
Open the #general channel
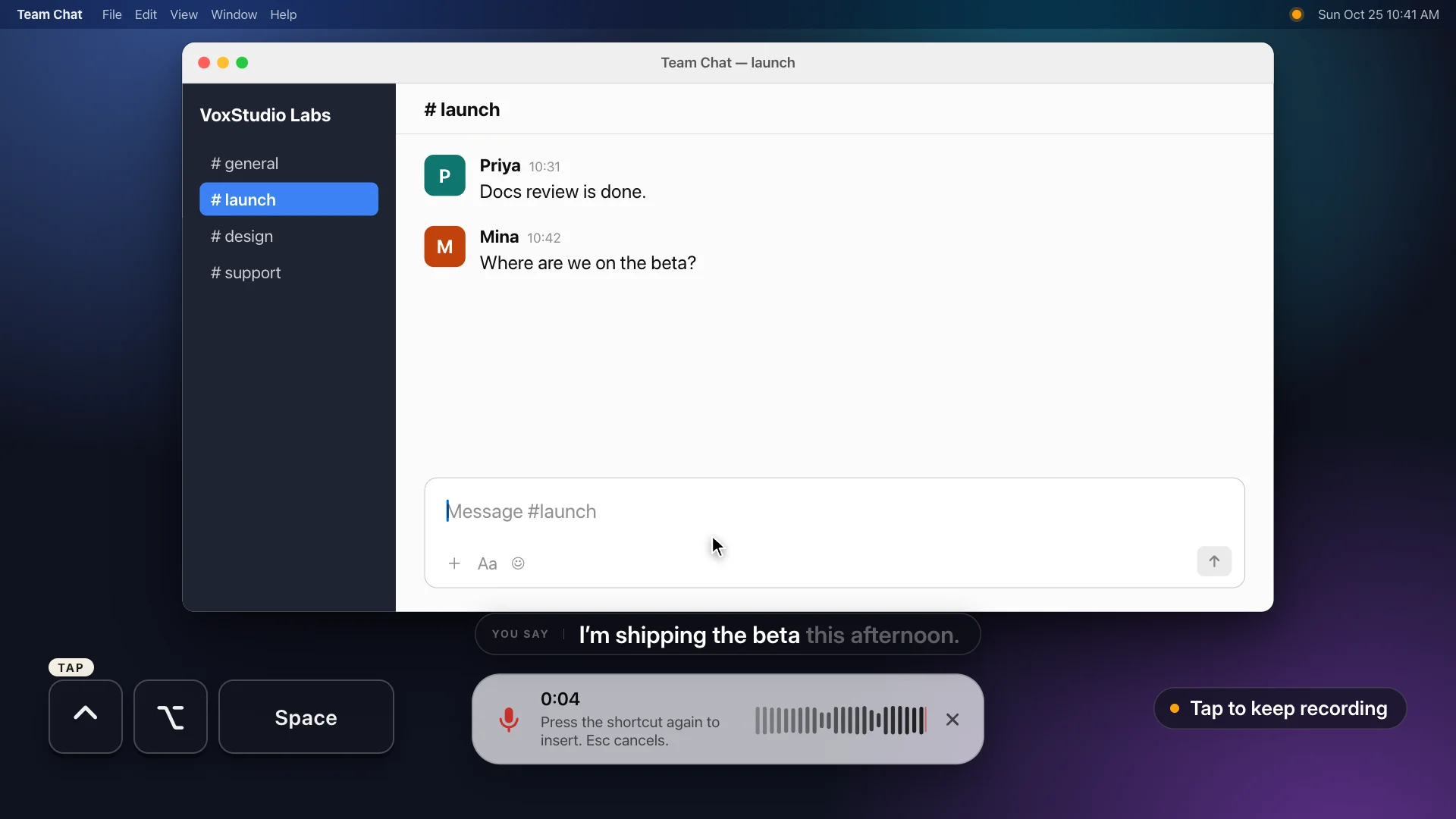pos(289,164)
